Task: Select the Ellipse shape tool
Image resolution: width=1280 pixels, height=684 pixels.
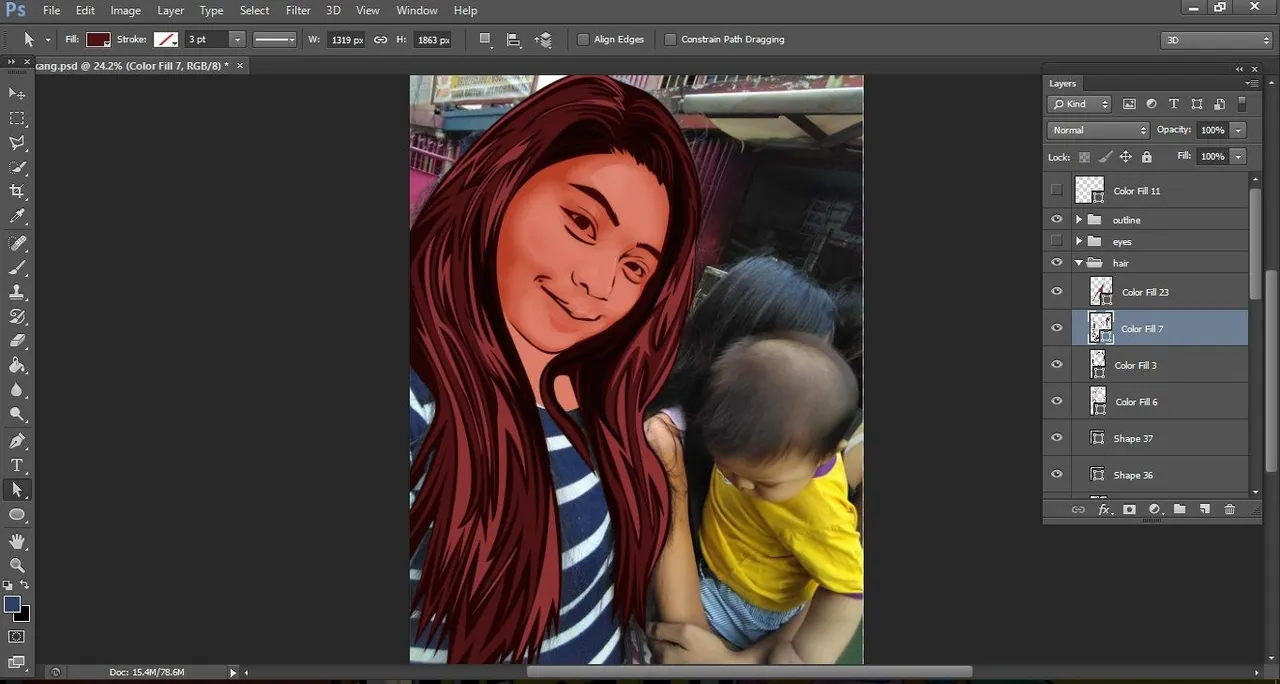Action: coord(17,514)
